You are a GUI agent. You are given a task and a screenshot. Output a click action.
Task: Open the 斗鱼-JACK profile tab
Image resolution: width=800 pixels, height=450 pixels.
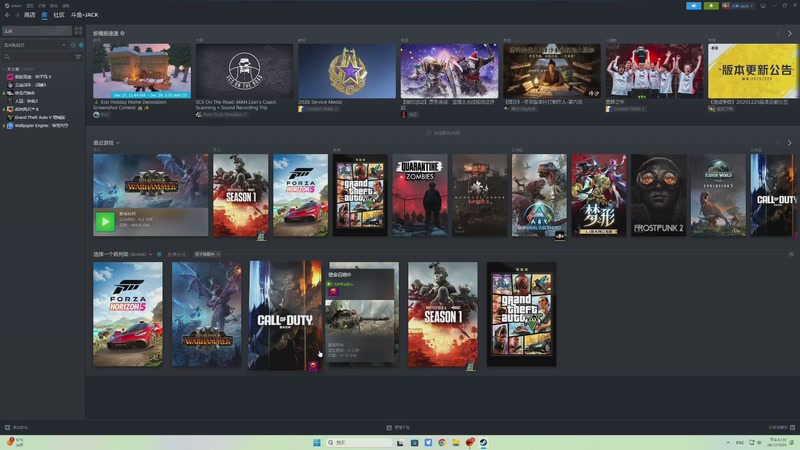(x=85, y=15)
